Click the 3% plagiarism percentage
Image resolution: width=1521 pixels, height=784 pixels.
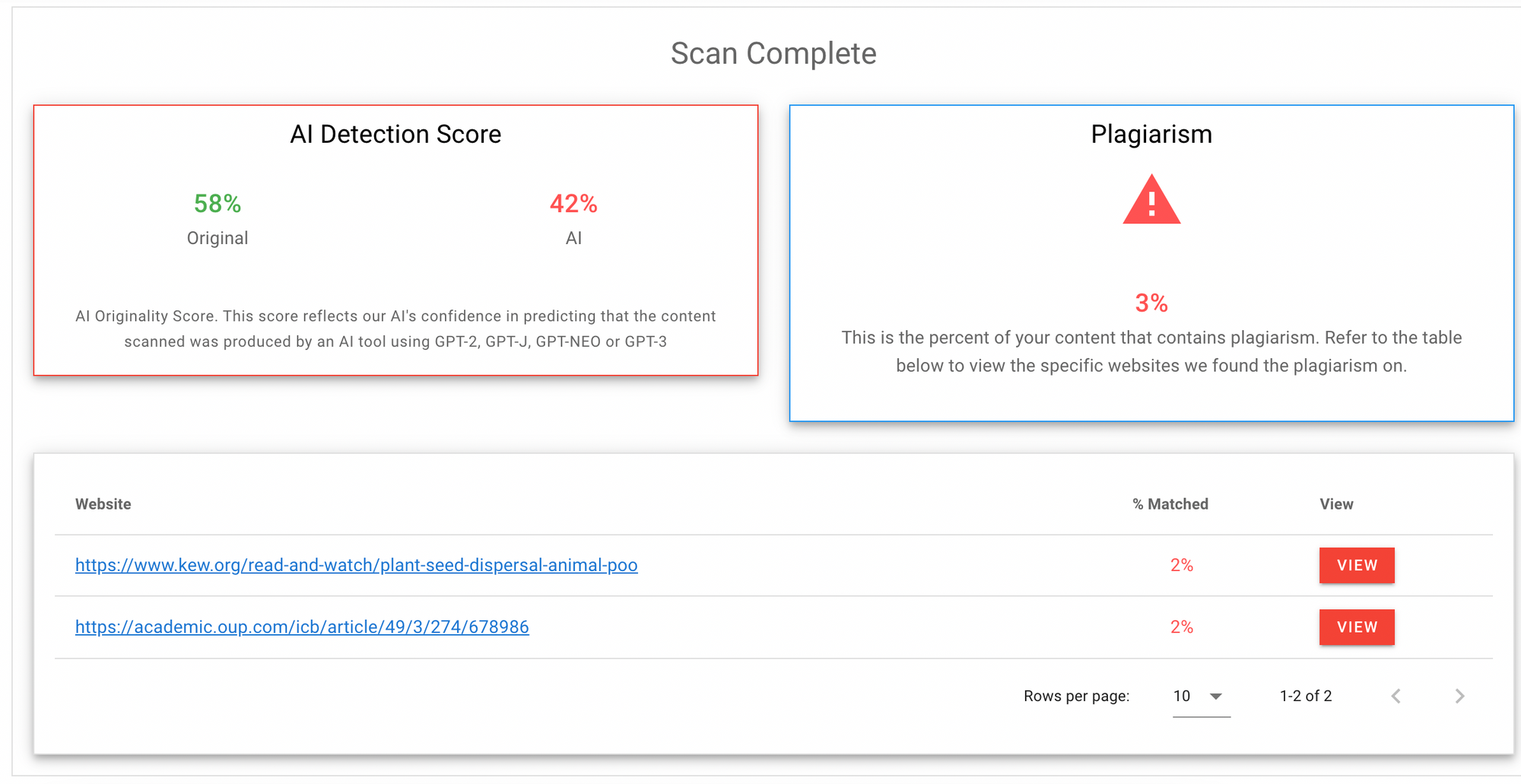click(1151, 303)
